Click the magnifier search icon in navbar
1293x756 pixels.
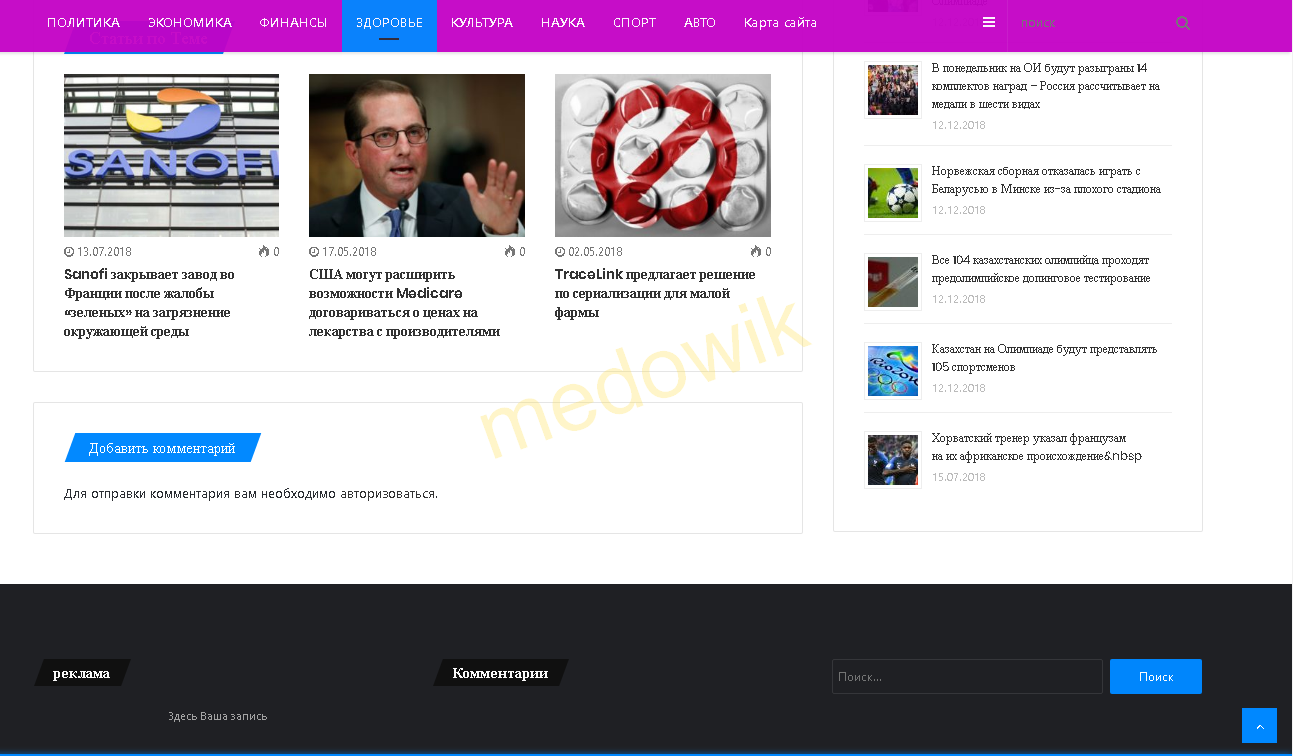[x=1183, y=23]
